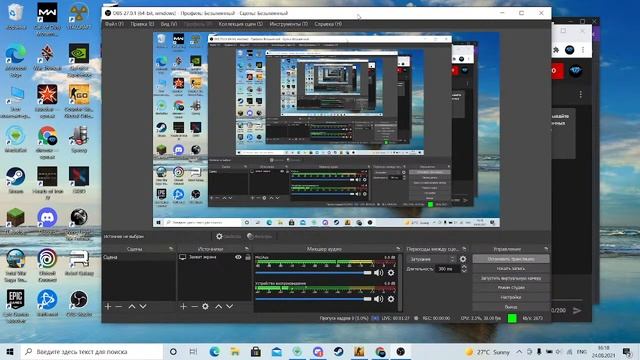
Task: Open the Scene Collection menu in OBS
Action: [x=240, y=24]
